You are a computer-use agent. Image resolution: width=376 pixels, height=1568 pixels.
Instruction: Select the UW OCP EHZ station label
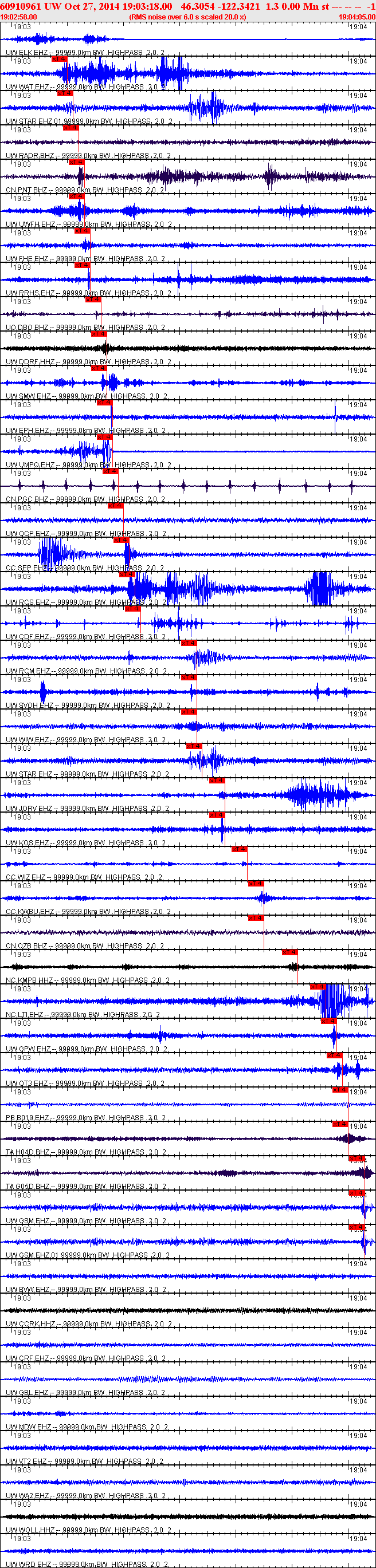pos(86,534)
